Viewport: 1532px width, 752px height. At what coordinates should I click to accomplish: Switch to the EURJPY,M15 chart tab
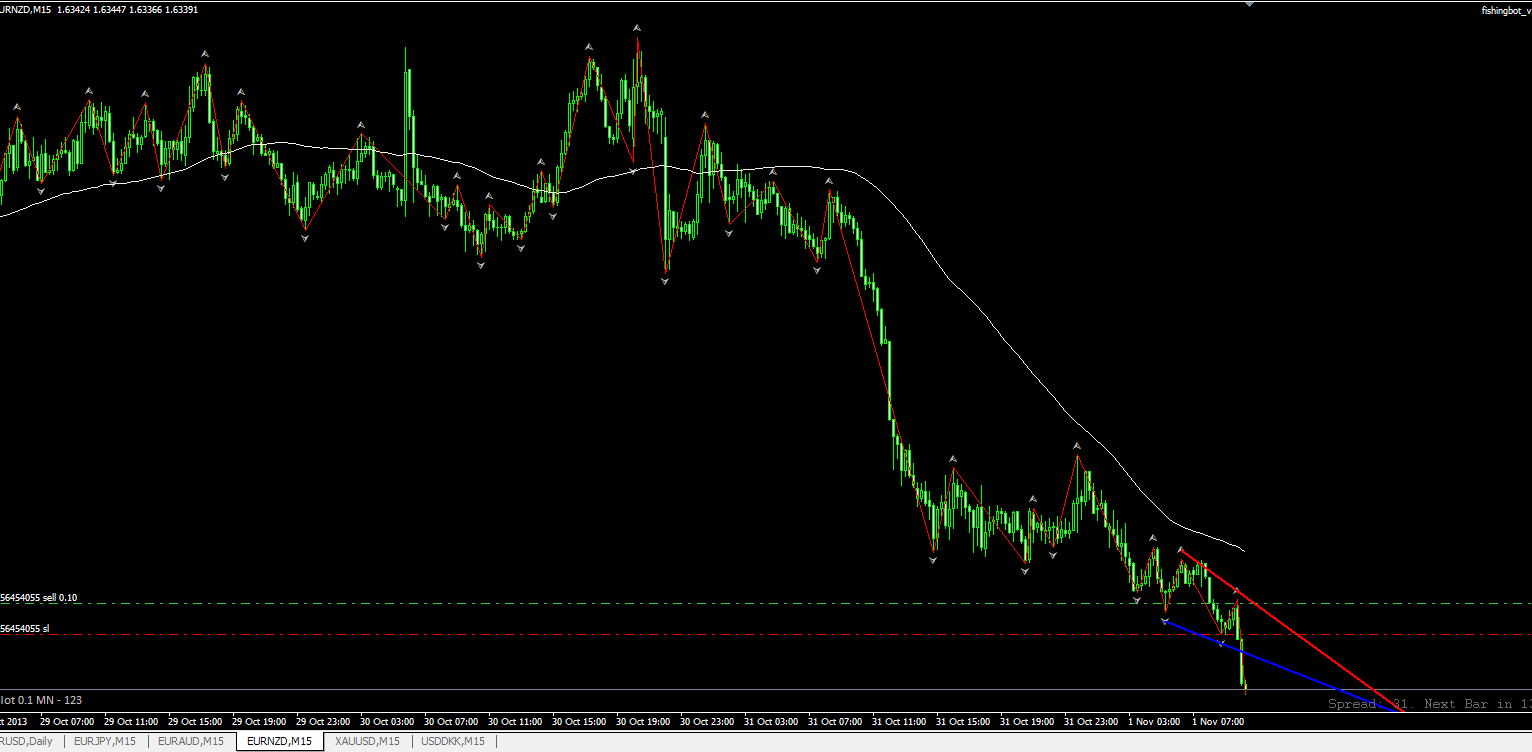coord(106,741)
